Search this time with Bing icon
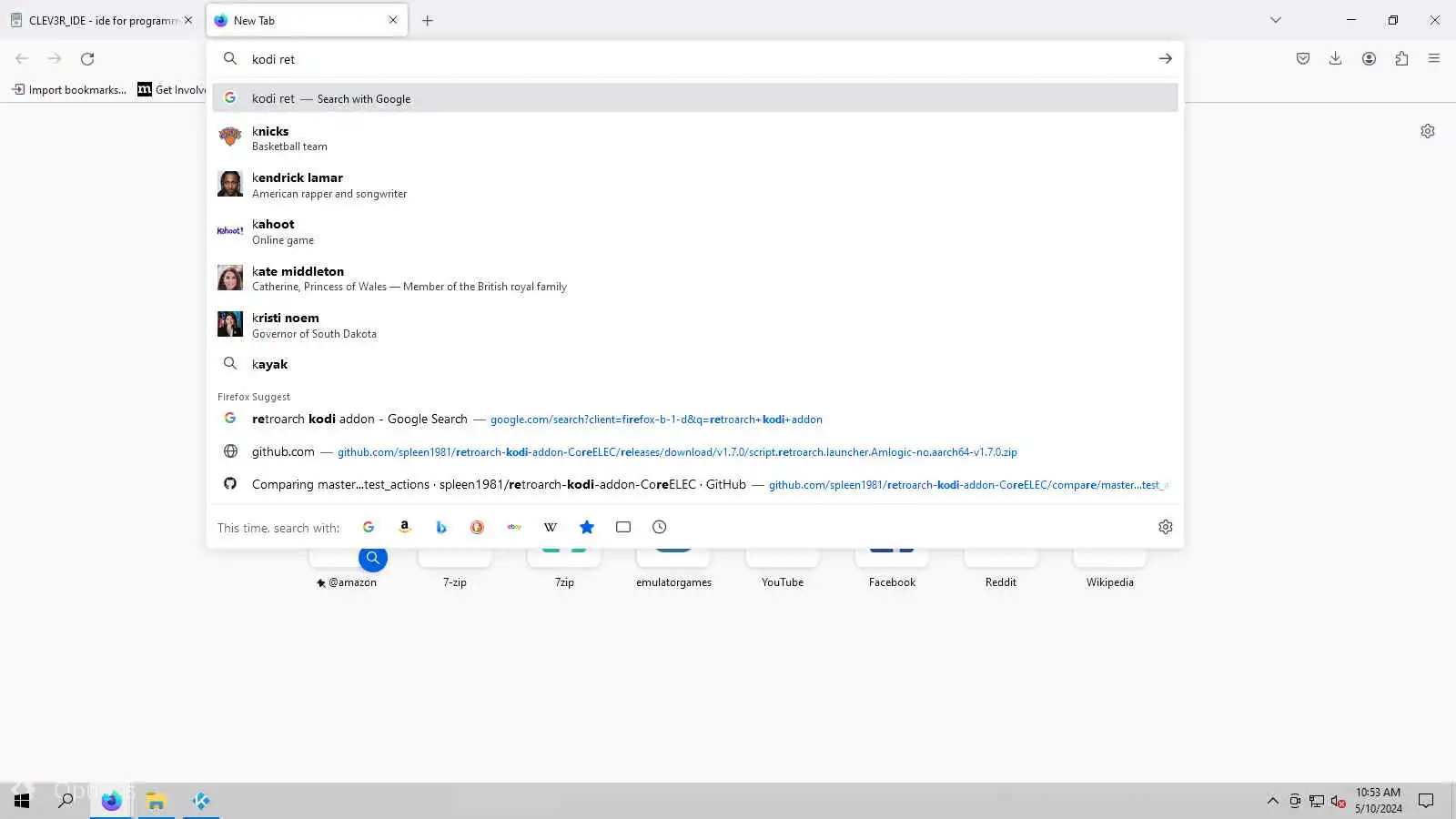Image resolution: width=1456 pixels, height=819 pixels. (441, 527)
